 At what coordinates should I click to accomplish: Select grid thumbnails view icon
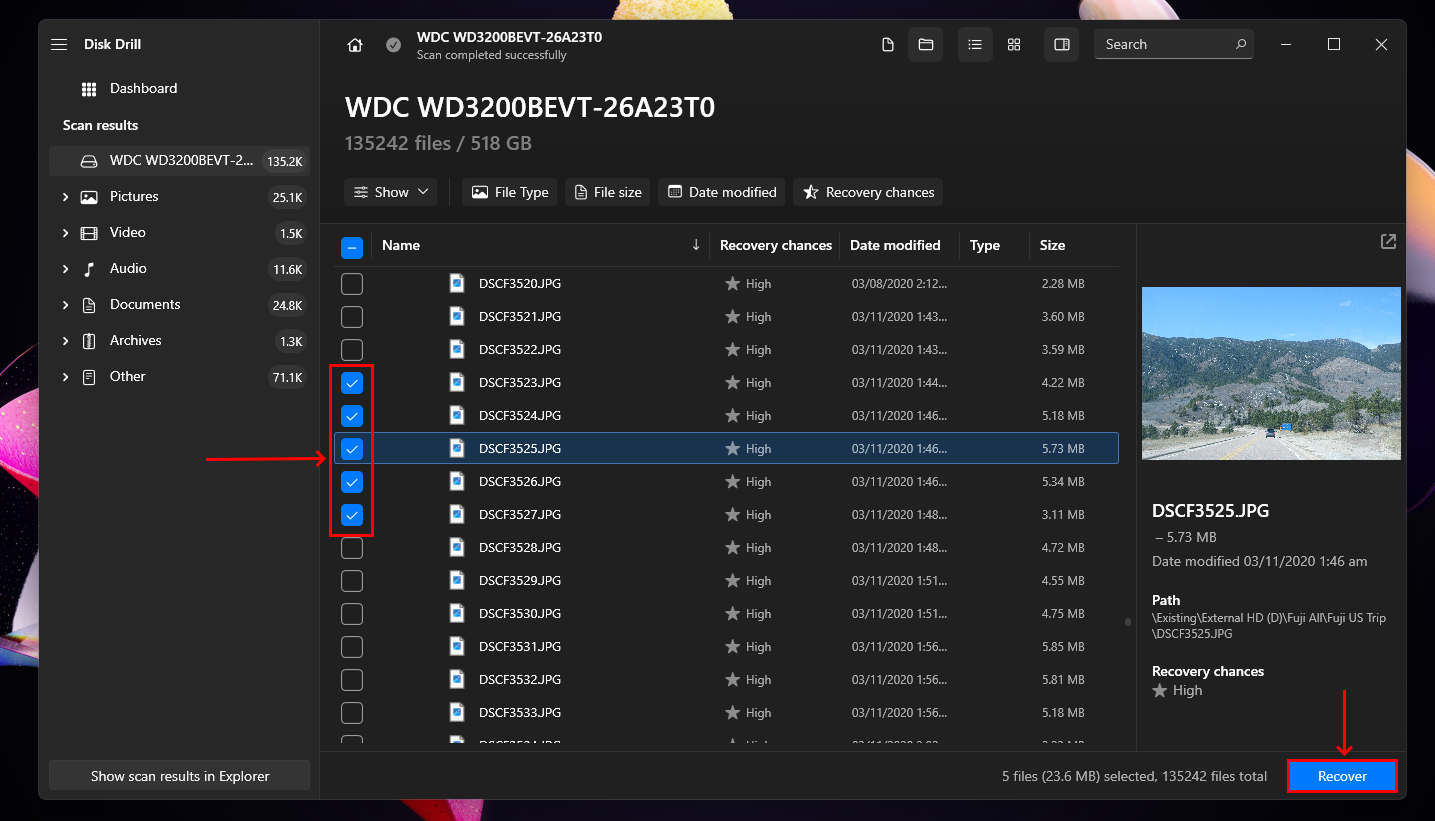(x=1014, y=45)
